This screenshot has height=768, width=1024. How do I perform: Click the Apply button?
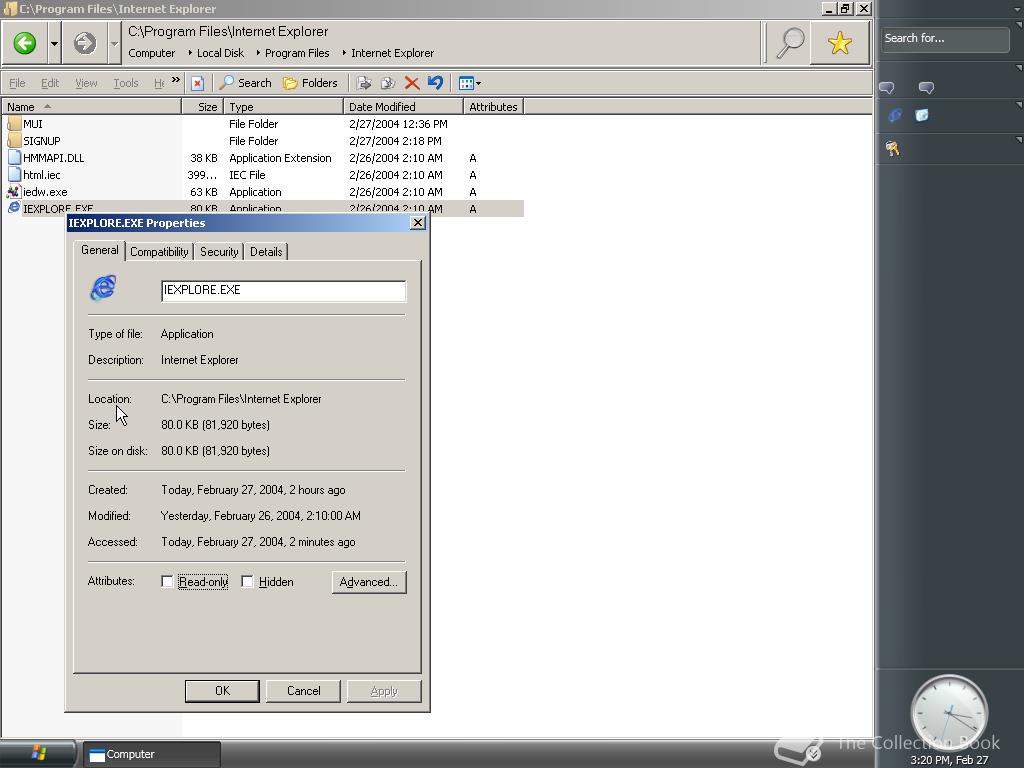coord(384,691)
